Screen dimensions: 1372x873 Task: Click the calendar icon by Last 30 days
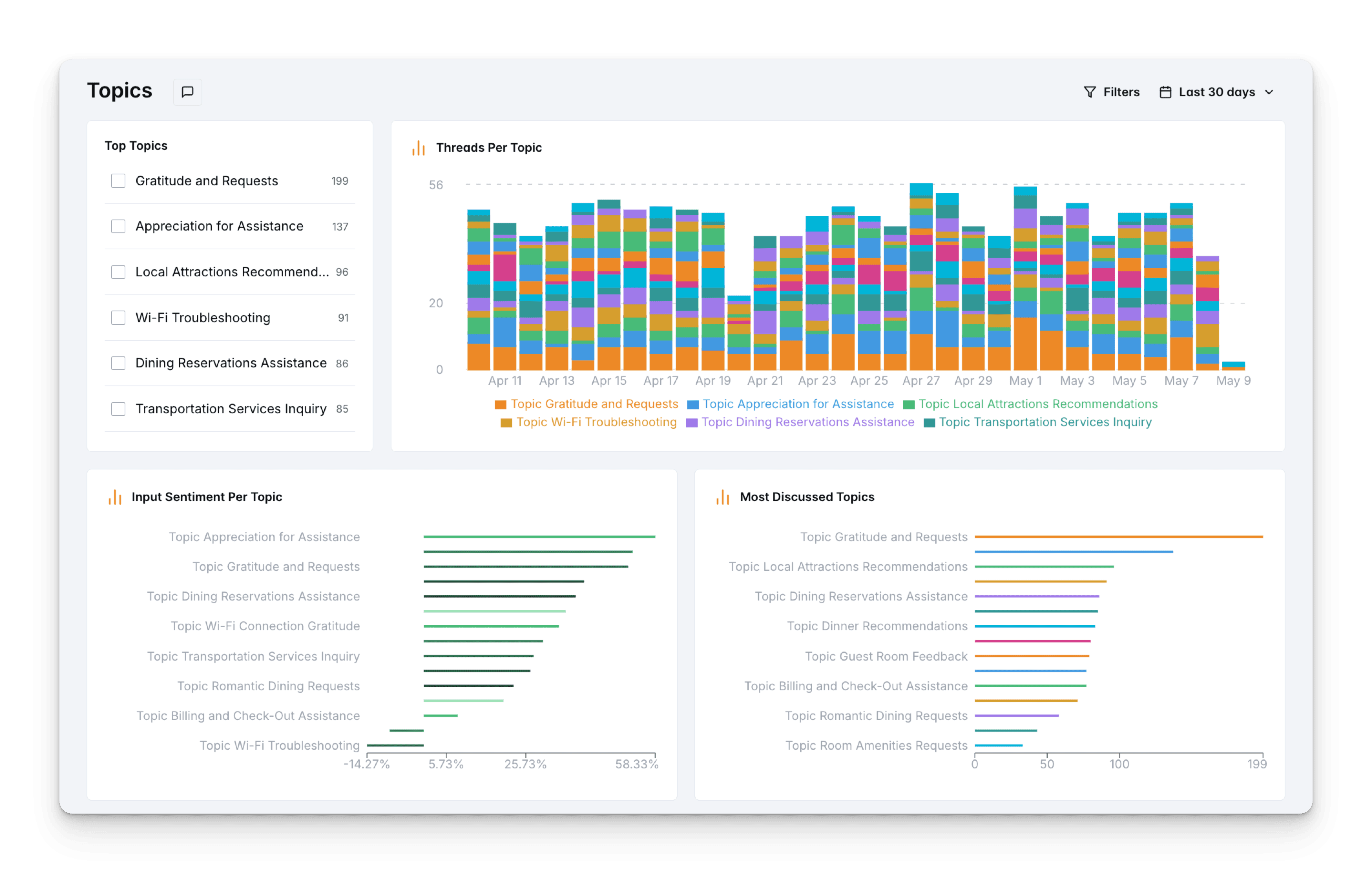[1165, 92]
